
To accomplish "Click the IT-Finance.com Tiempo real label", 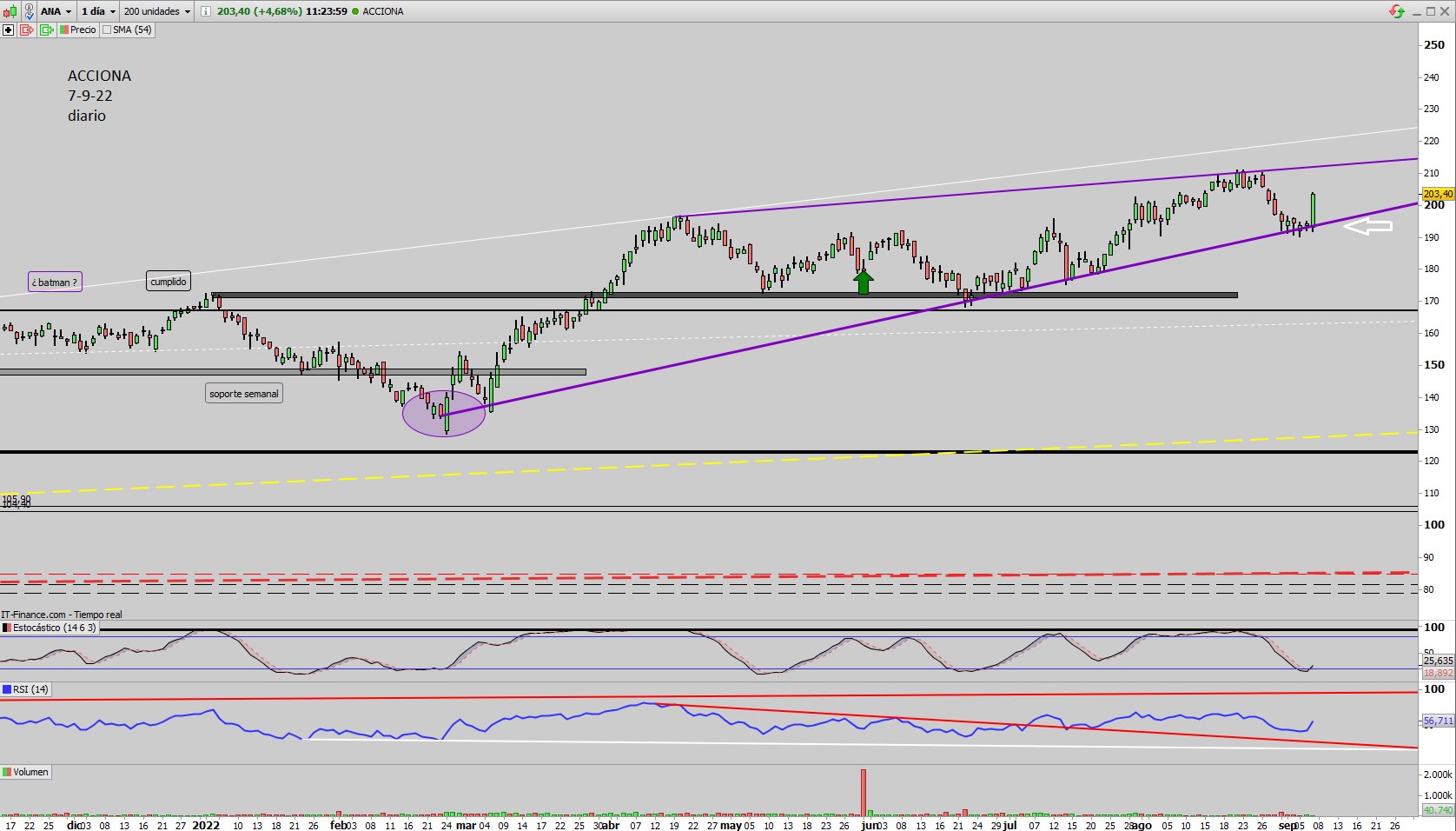I will [x=62, y=615].
